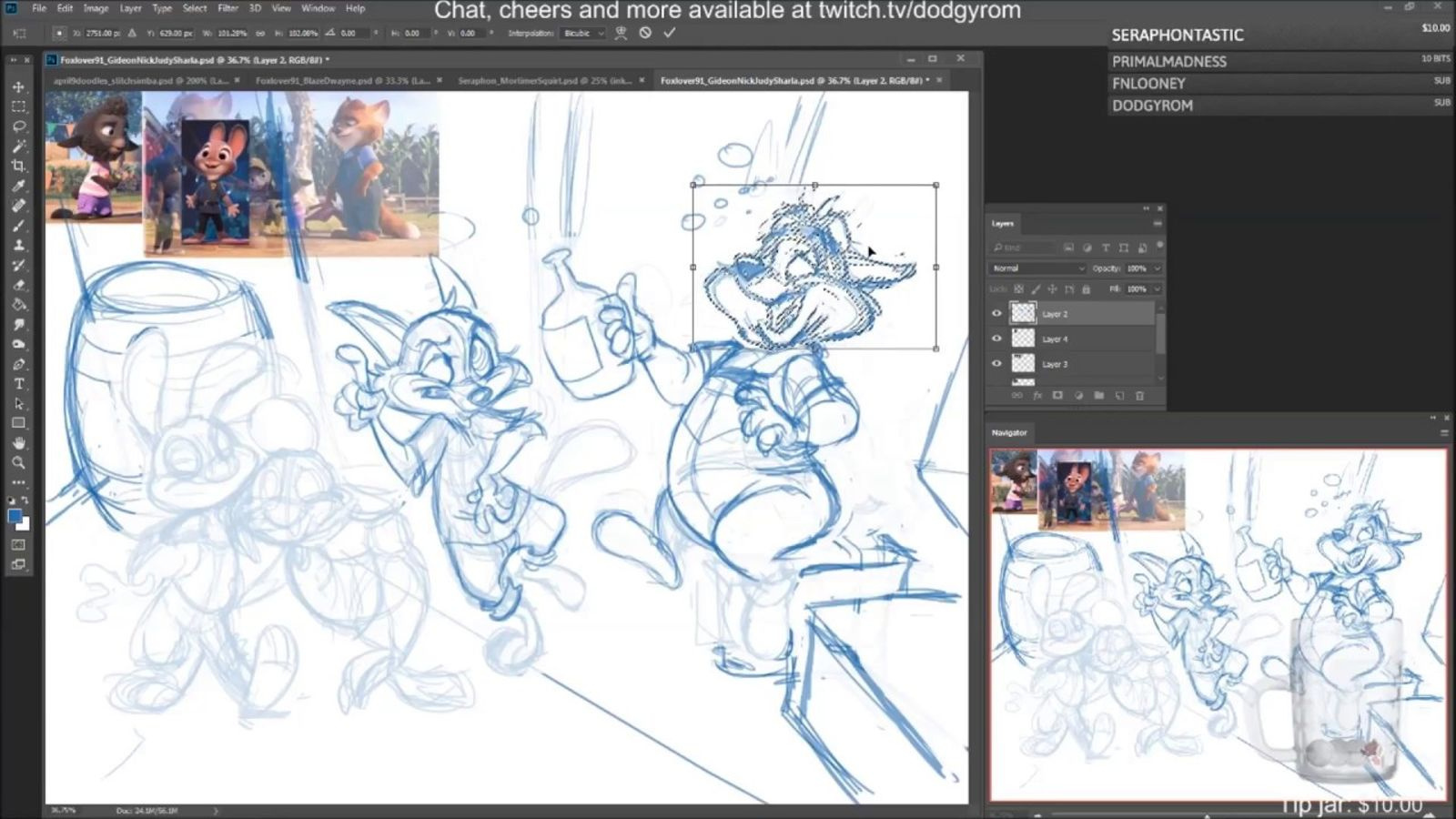Switch to Seraphon_MortimerSquirt.psd tab
The image size is (1456, 819).
(x=544, y=80)
